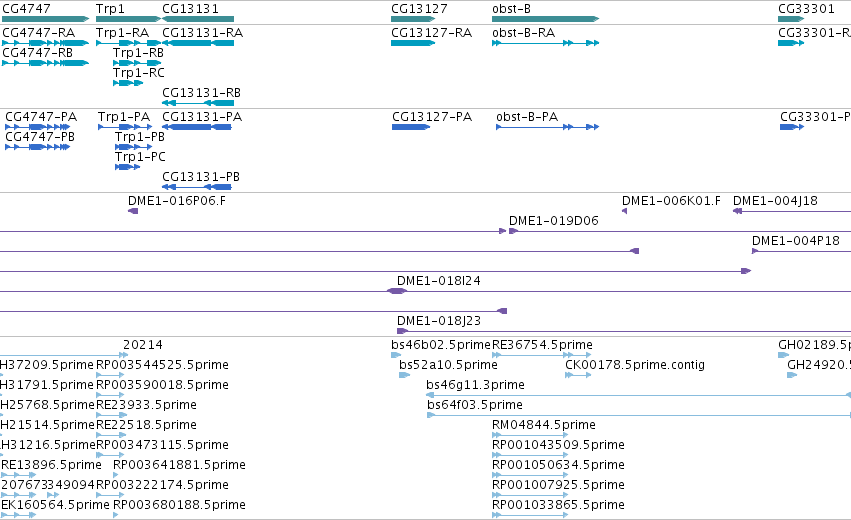Select the Trp1-RA transcript
851x520 pixels.
click(128, 43)
